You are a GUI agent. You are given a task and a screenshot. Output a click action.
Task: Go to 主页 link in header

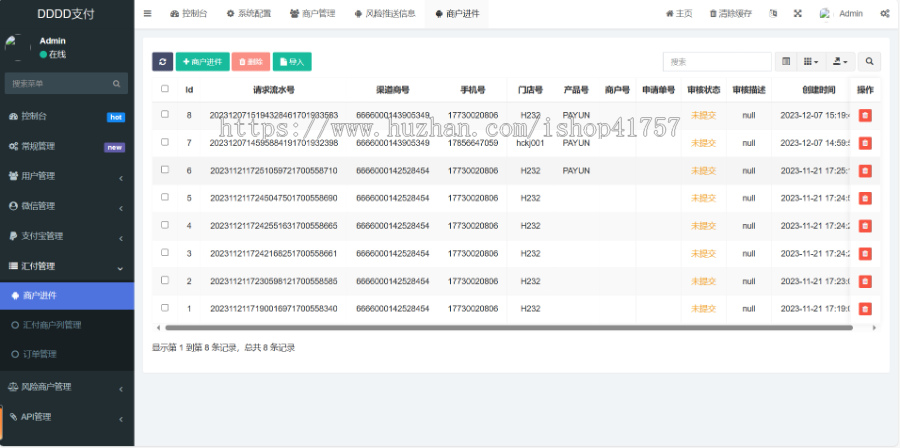point(679,14)
